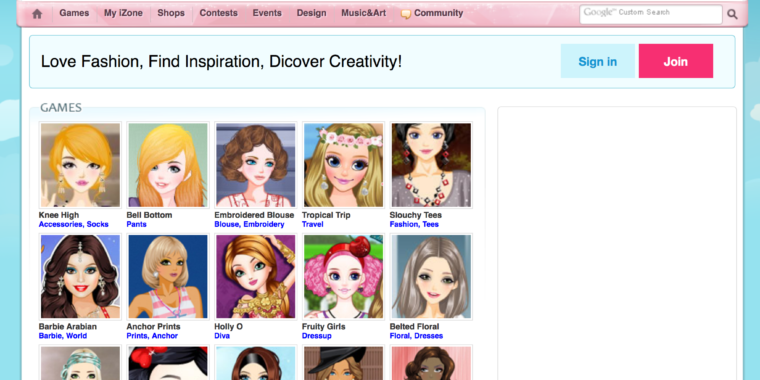Click the GAMES section heading

click(x=61, y=108)
